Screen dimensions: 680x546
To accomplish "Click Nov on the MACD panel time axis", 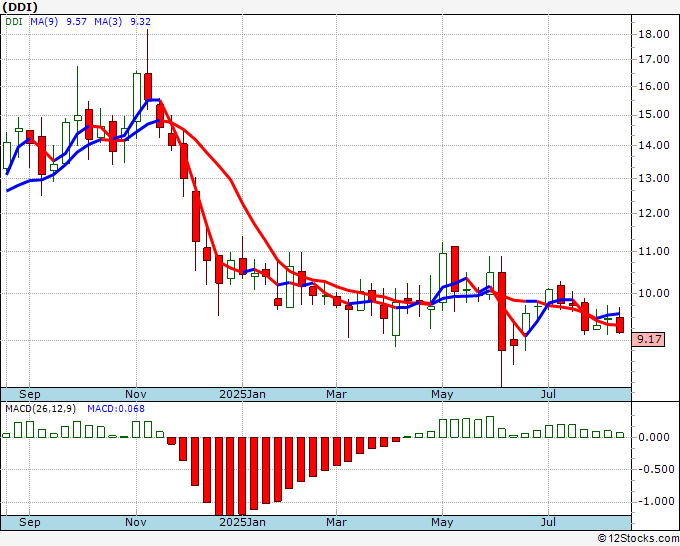I will point(136,522).
